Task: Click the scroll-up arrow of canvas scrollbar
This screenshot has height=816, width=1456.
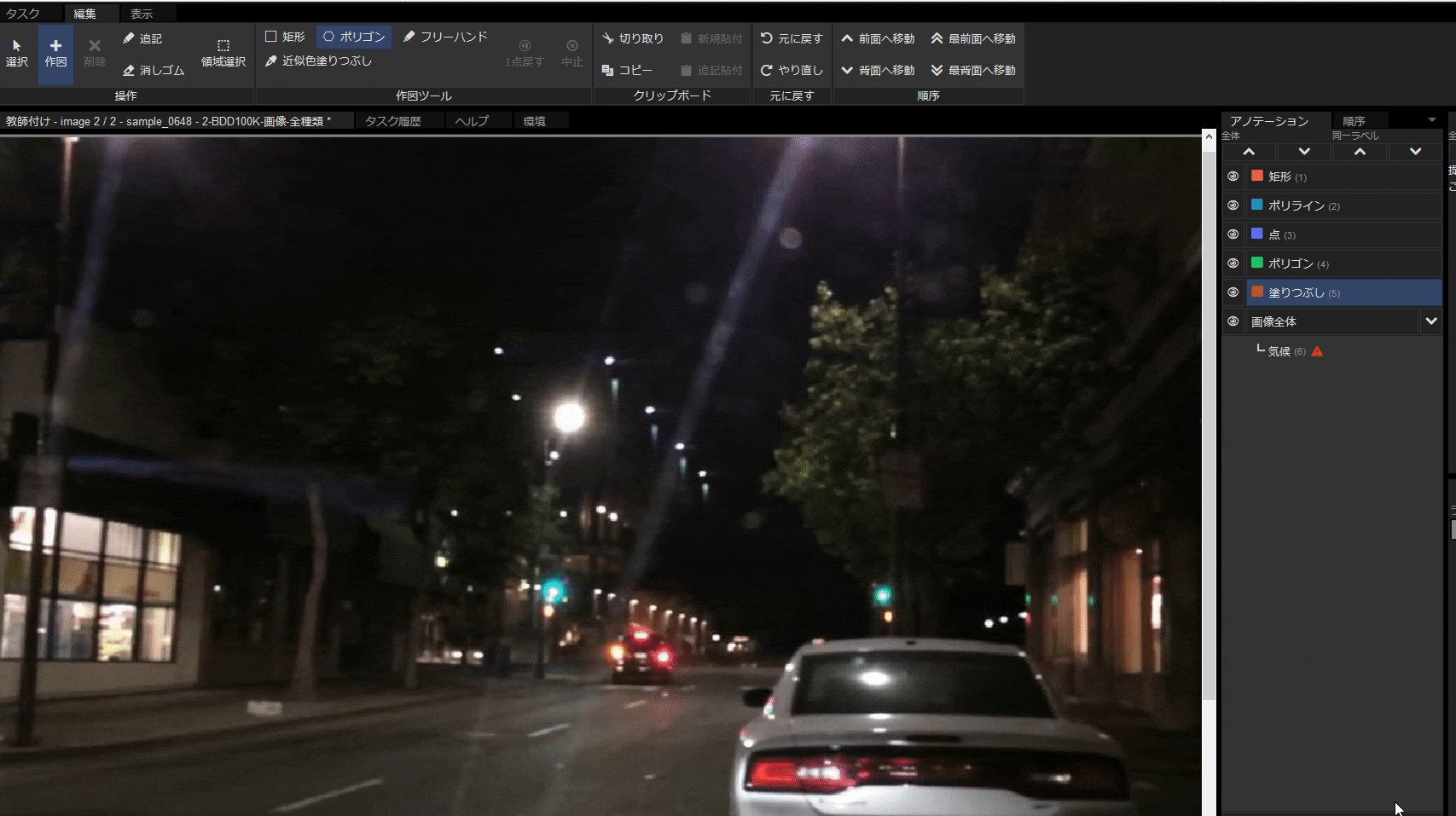Action: 1209,136
